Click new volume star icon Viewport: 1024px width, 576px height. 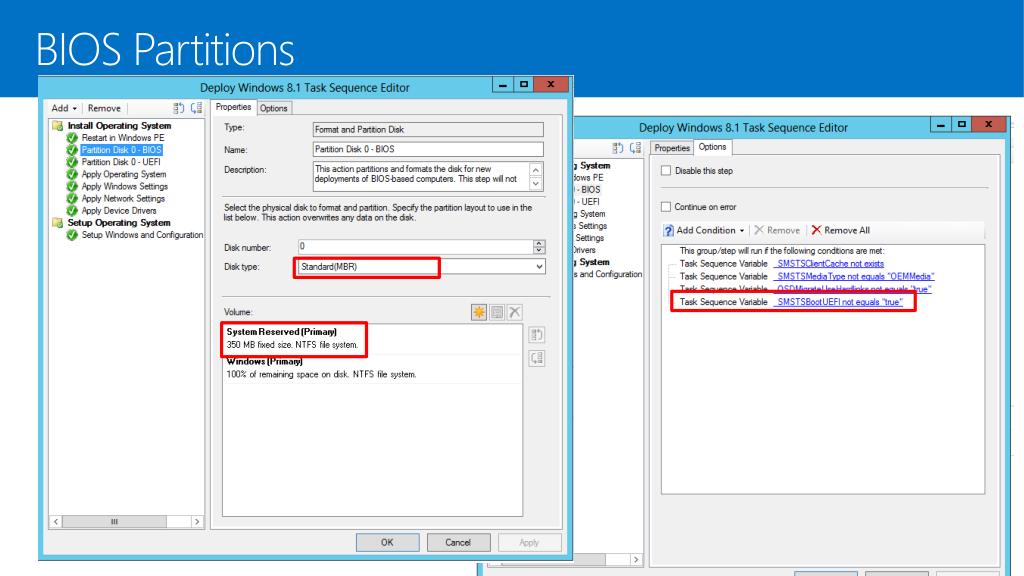coord(479,312)
